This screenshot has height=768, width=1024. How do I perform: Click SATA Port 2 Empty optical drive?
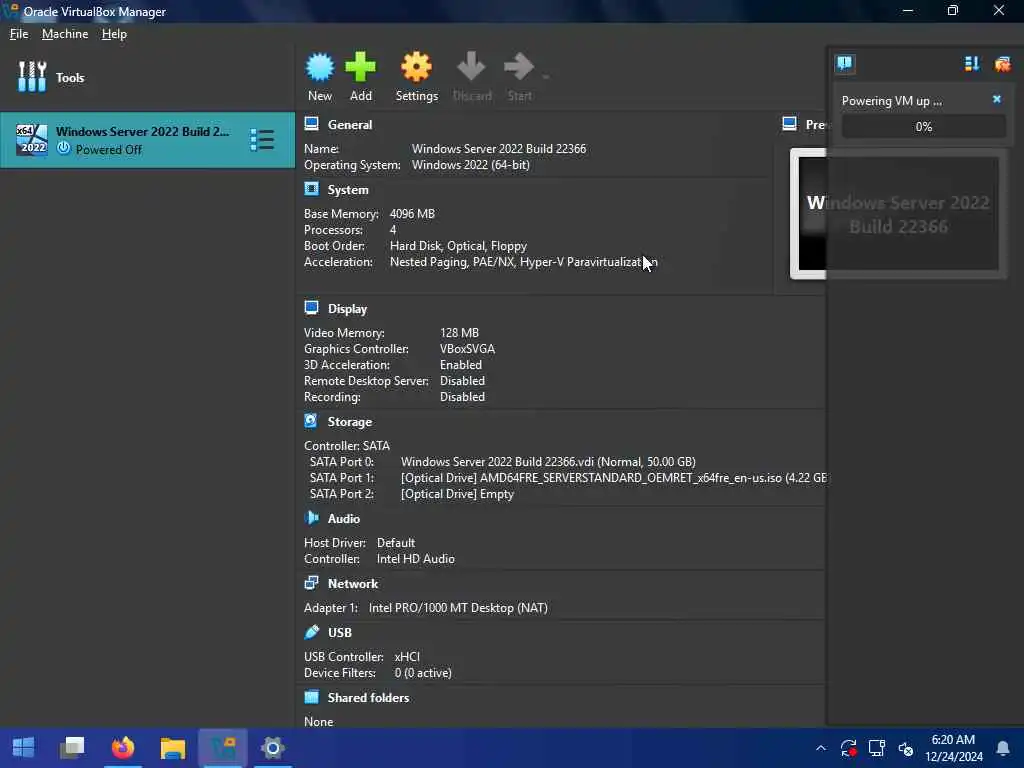[x=457, y=494]
